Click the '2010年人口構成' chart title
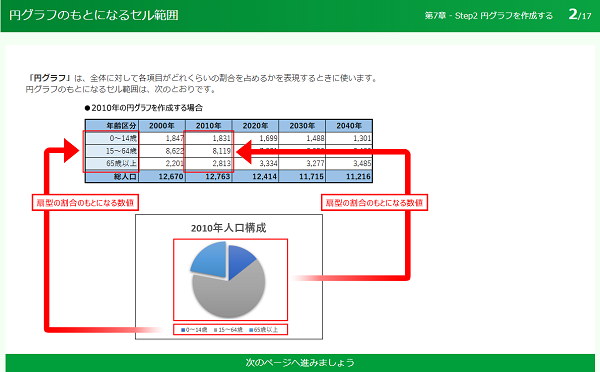The width and height of the screenshot is (600, 372). [228, 228]
